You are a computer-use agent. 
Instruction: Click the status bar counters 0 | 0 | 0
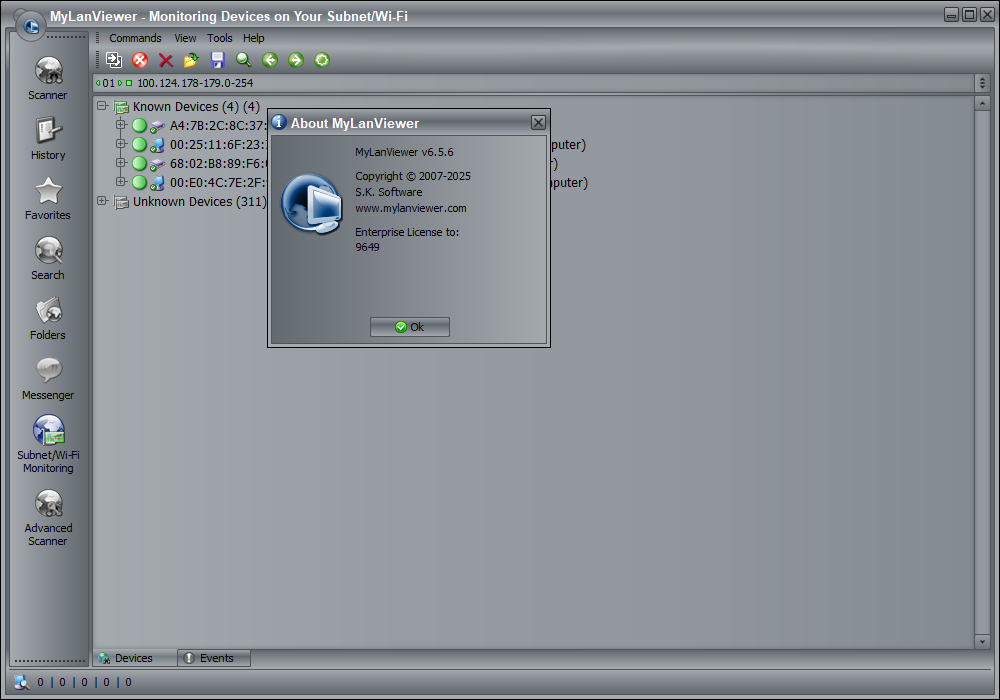pyautogui.click(x=84, y=682)
